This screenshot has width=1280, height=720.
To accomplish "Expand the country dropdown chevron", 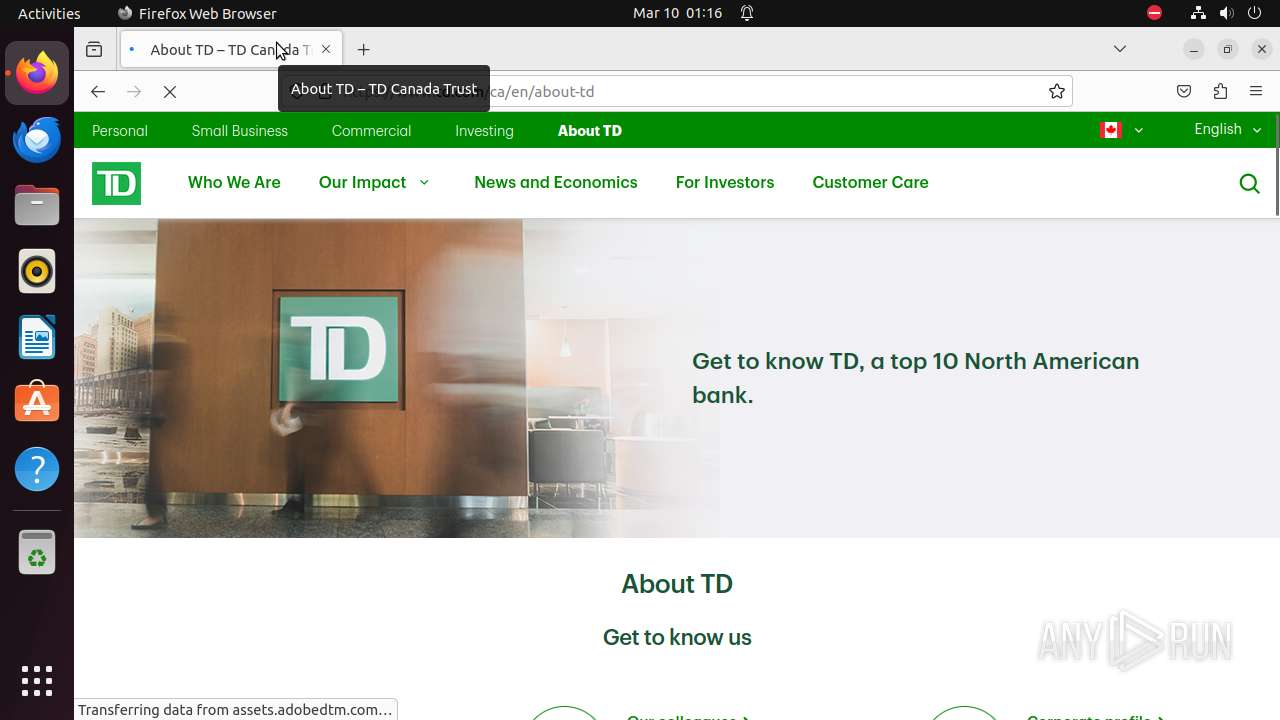I will tap(1138, 130).
